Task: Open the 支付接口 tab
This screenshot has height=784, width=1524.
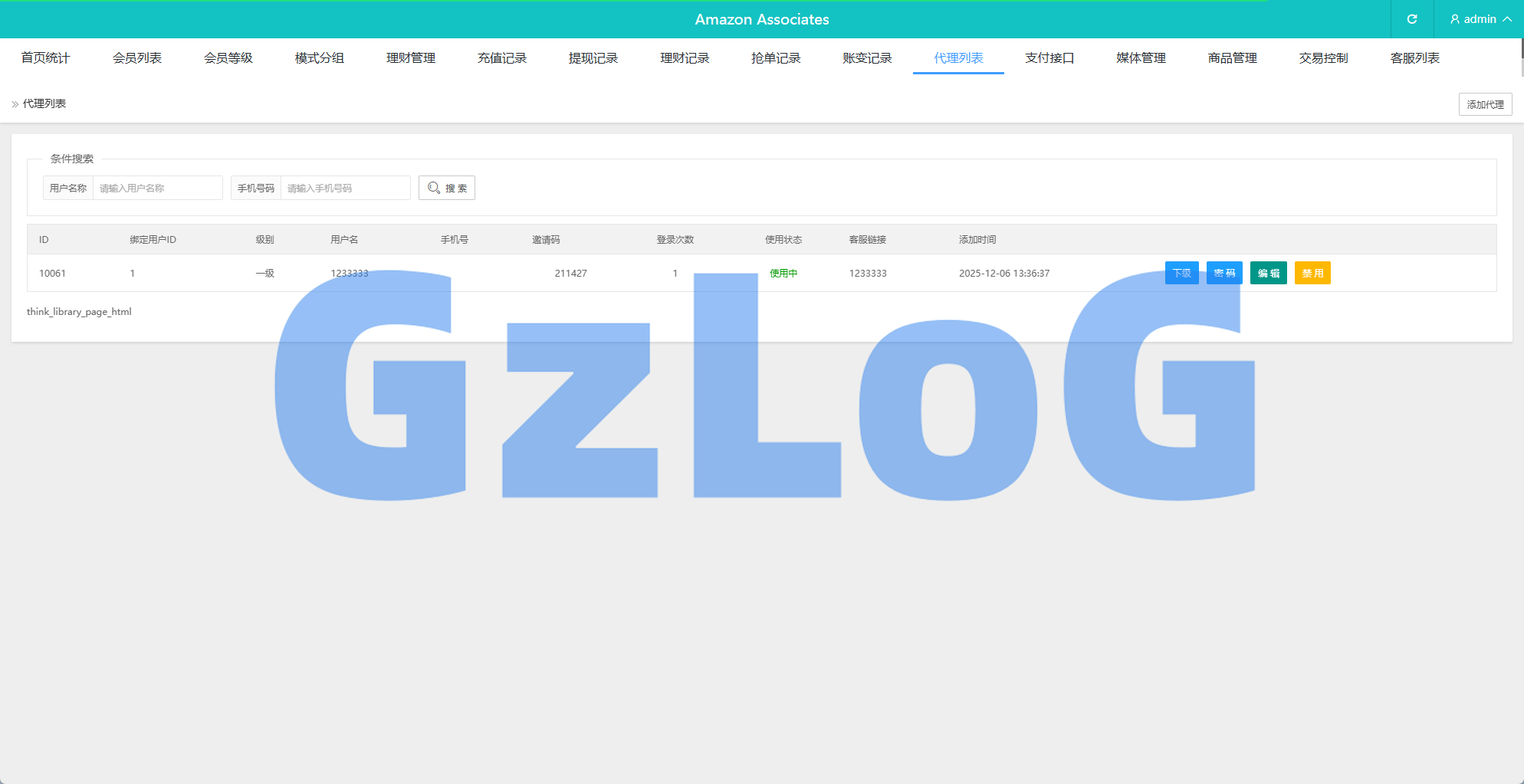Action: point(1049,58)
